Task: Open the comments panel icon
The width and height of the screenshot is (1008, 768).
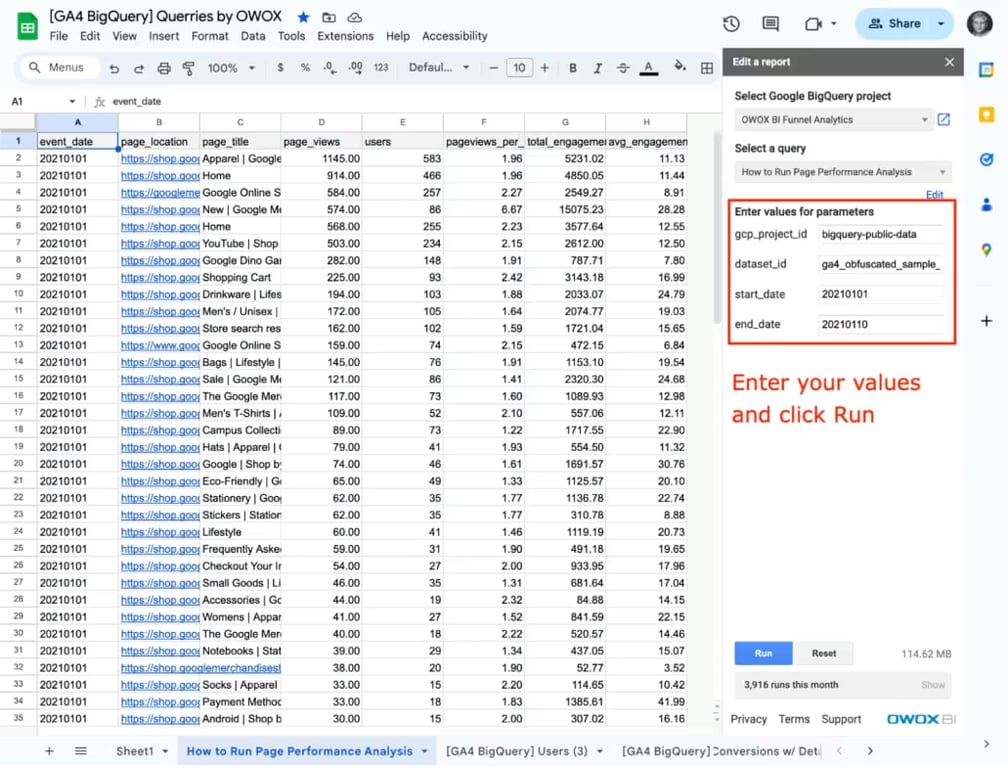Action: point(770,24)
